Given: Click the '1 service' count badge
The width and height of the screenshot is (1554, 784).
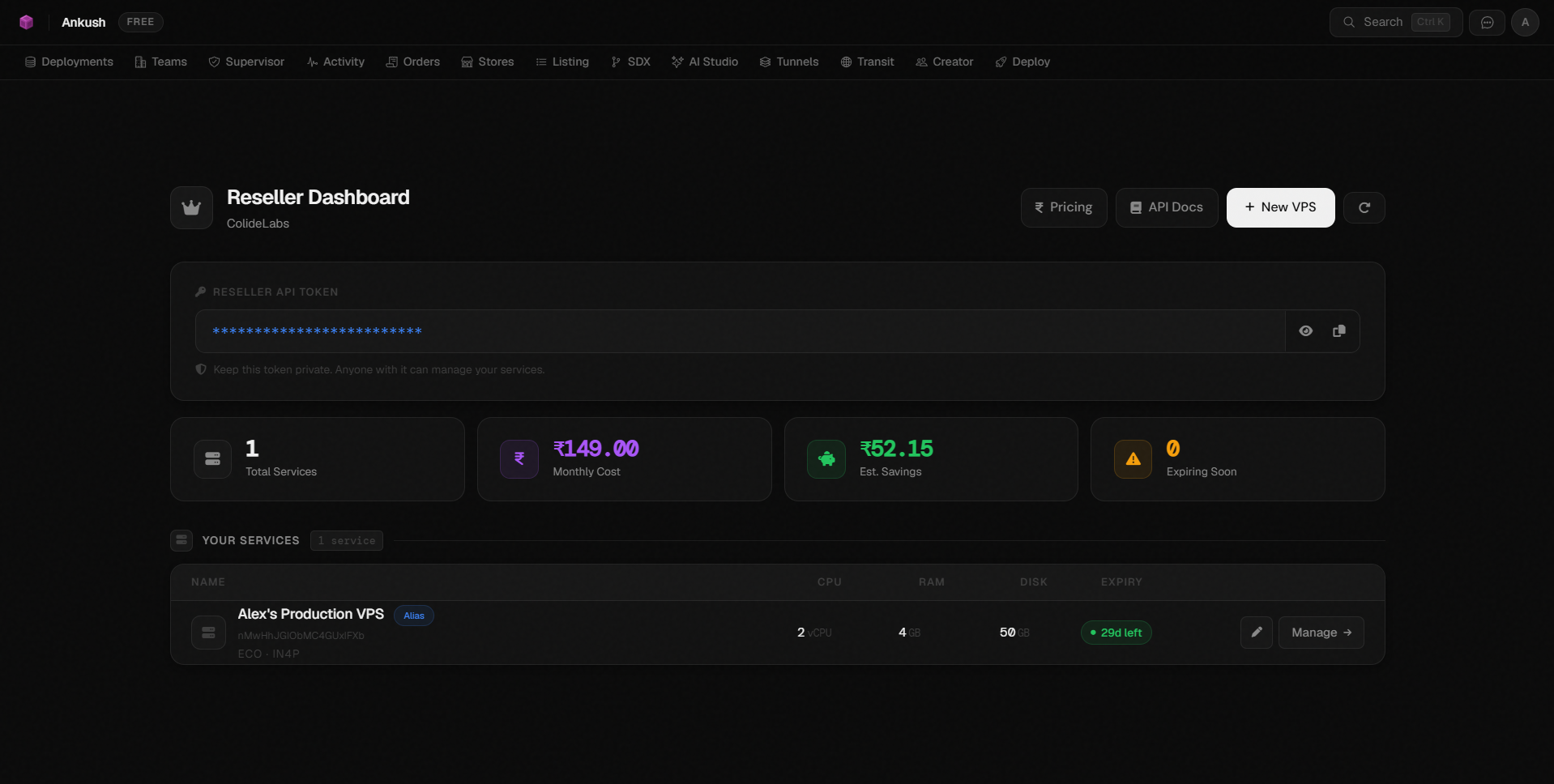Looking at the screenshot, I should [x=346, y=540].
